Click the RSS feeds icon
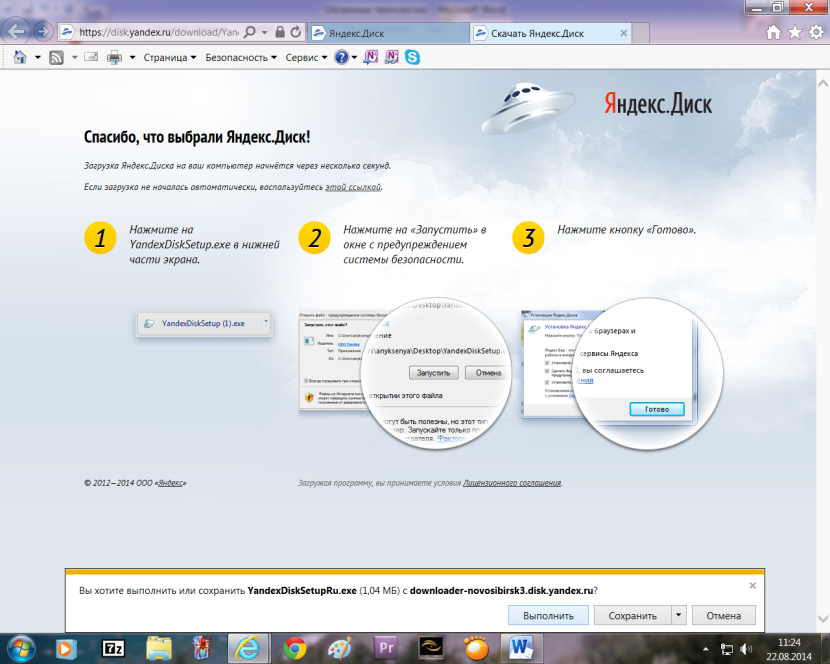This screenshot has height=664, width=830. coord(57,57)
